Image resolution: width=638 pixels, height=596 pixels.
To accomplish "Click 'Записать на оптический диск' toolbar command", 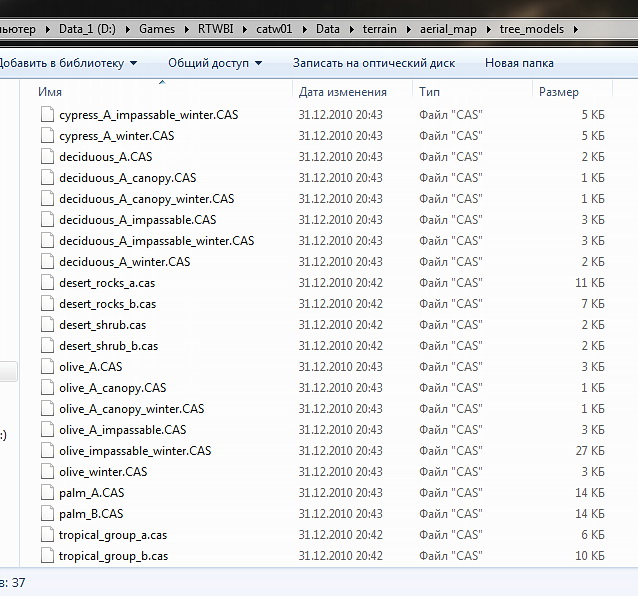I will pyautogui.click(x=374, y=63).
